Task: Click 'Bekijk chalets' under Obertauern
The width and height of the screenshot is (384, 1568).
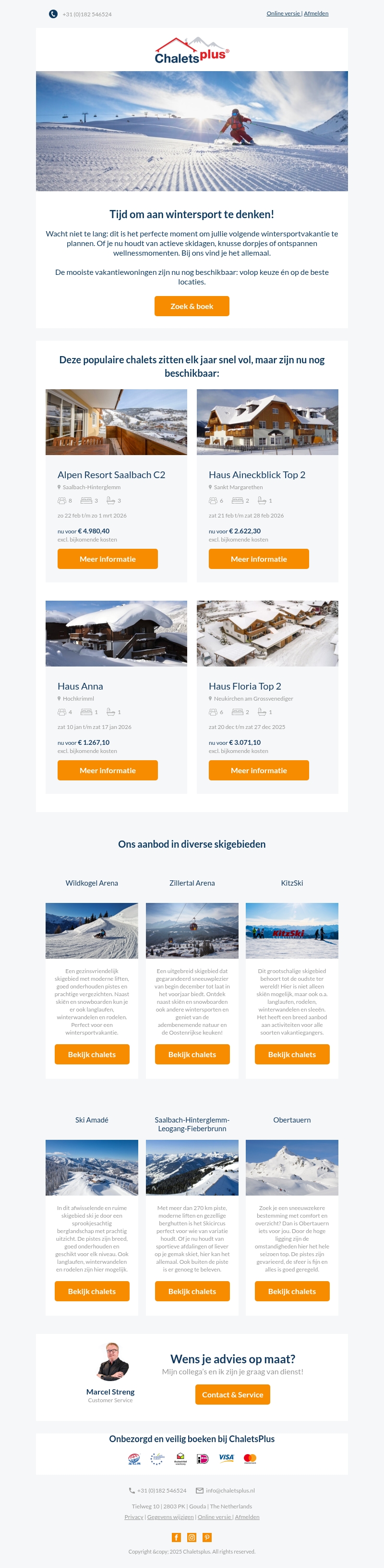Action: [x=292, y=1291]
